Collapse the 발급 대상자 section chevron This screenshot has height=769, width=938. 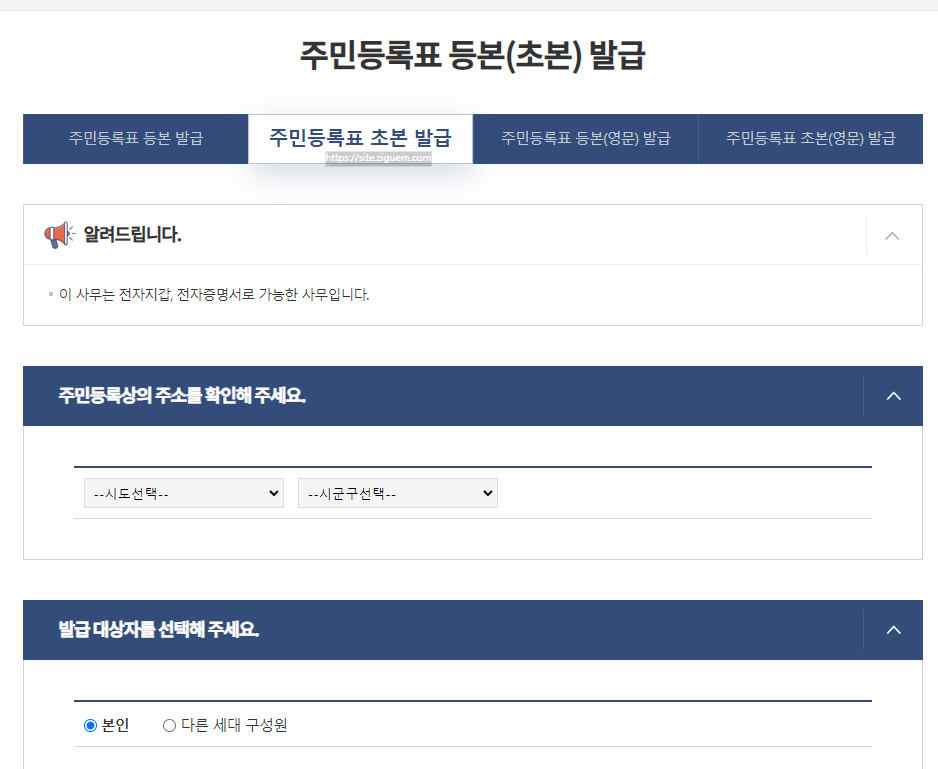(893, 630)
